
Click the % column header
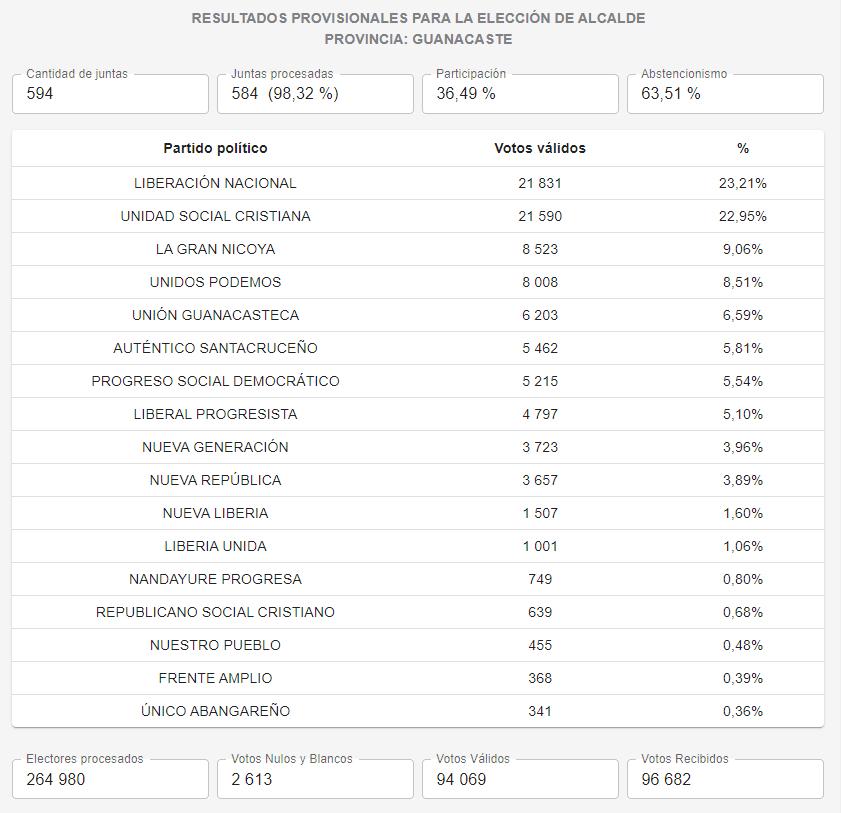point(743,148)
